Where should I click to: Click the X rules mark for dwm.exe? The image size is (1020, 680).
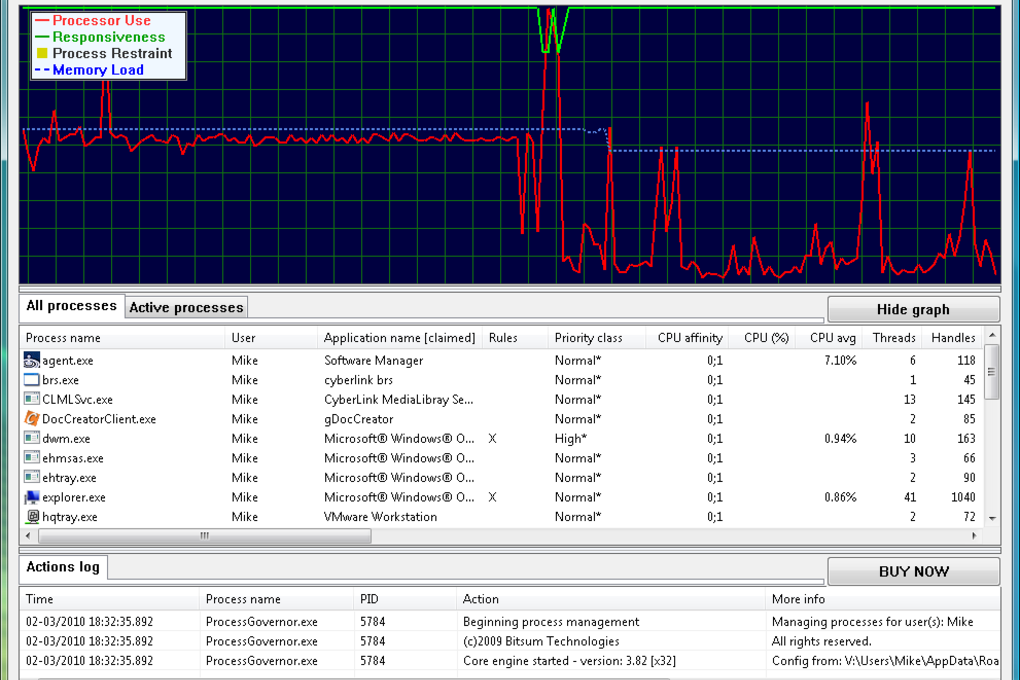coord(492,439)
